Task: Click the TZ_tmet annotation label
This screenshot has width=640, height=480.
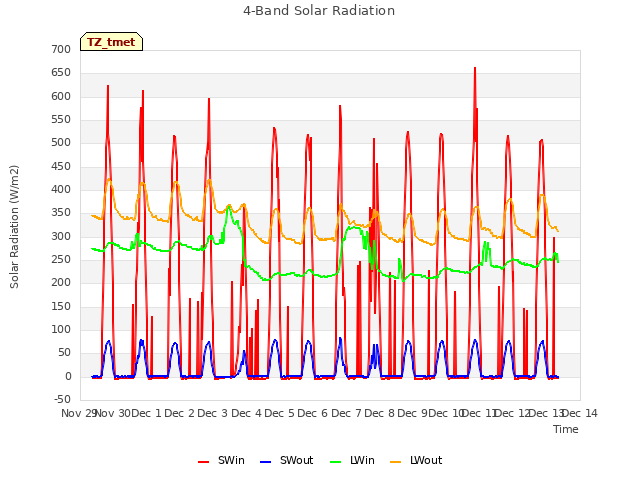Action: click(x=111, y=42)
